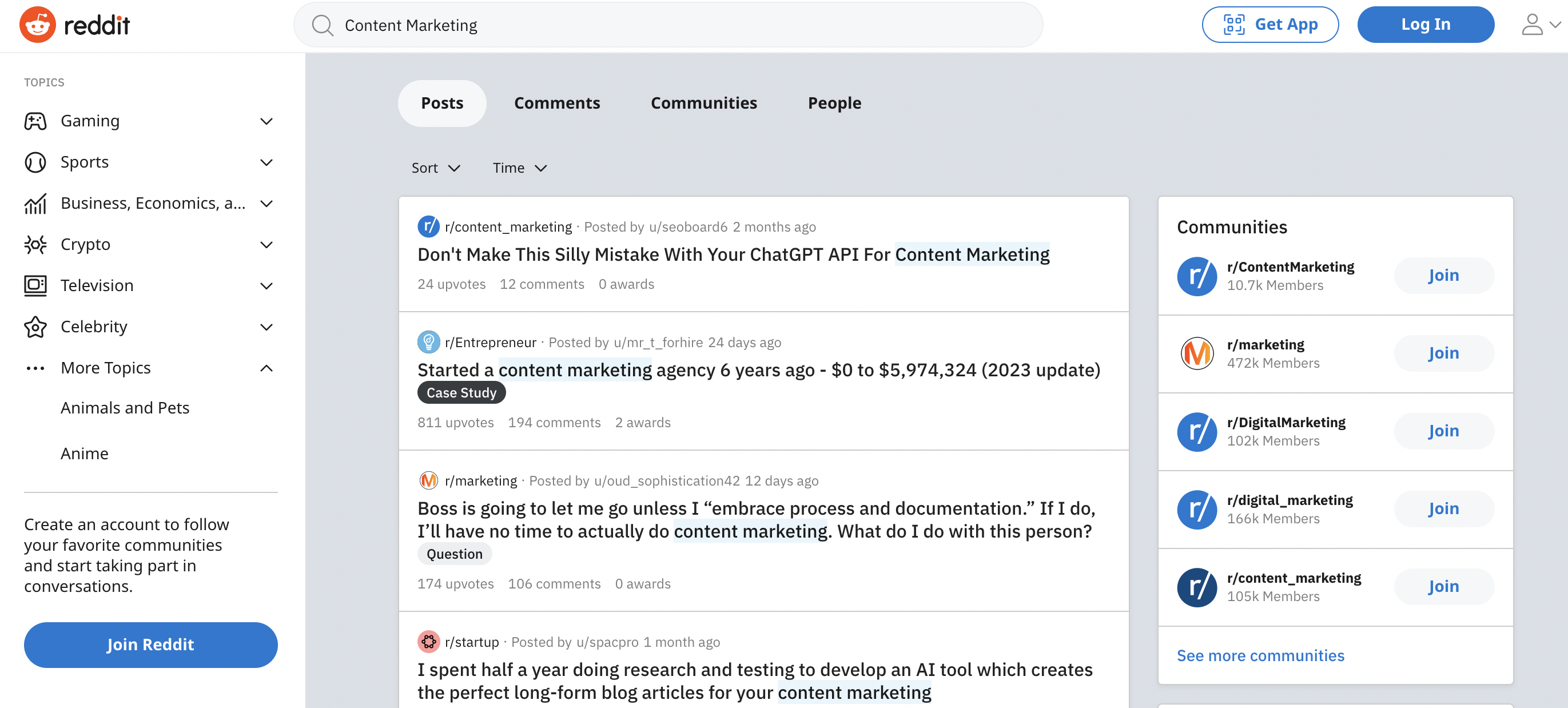The height and width of the screenshot is (708, 1568).
Task: Open r/Entrepreneur subreddit link on post
Action: click(x=490, y=342)
